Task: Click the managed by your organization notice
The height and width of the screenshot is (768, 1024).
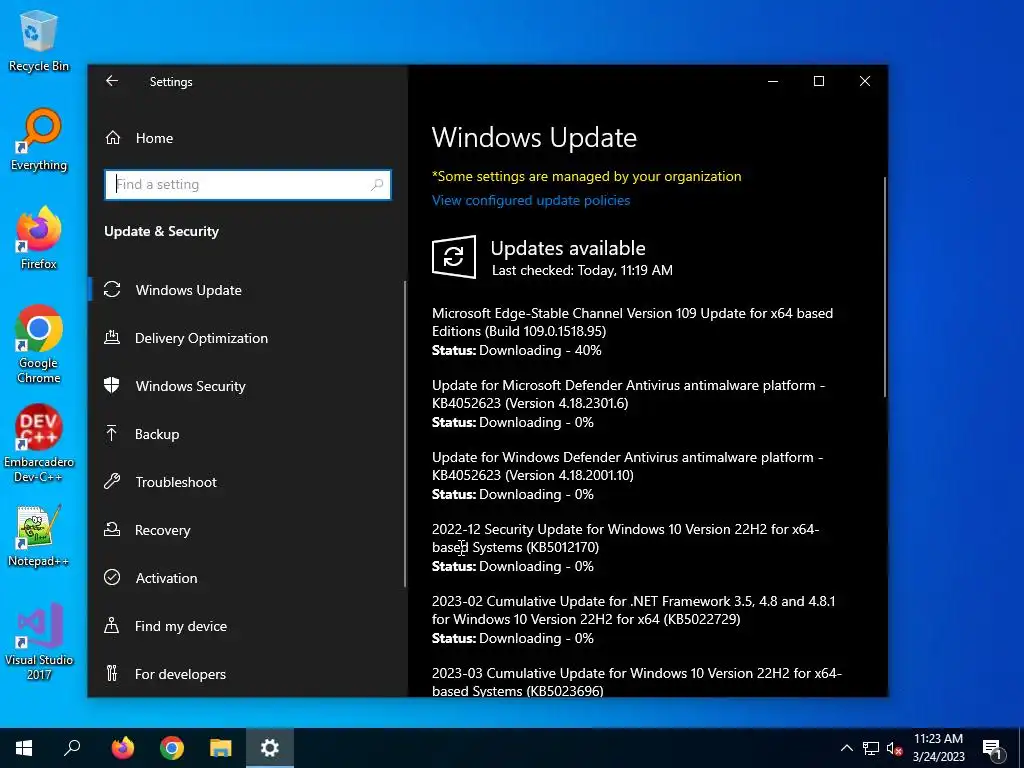Action: point(586,176)
